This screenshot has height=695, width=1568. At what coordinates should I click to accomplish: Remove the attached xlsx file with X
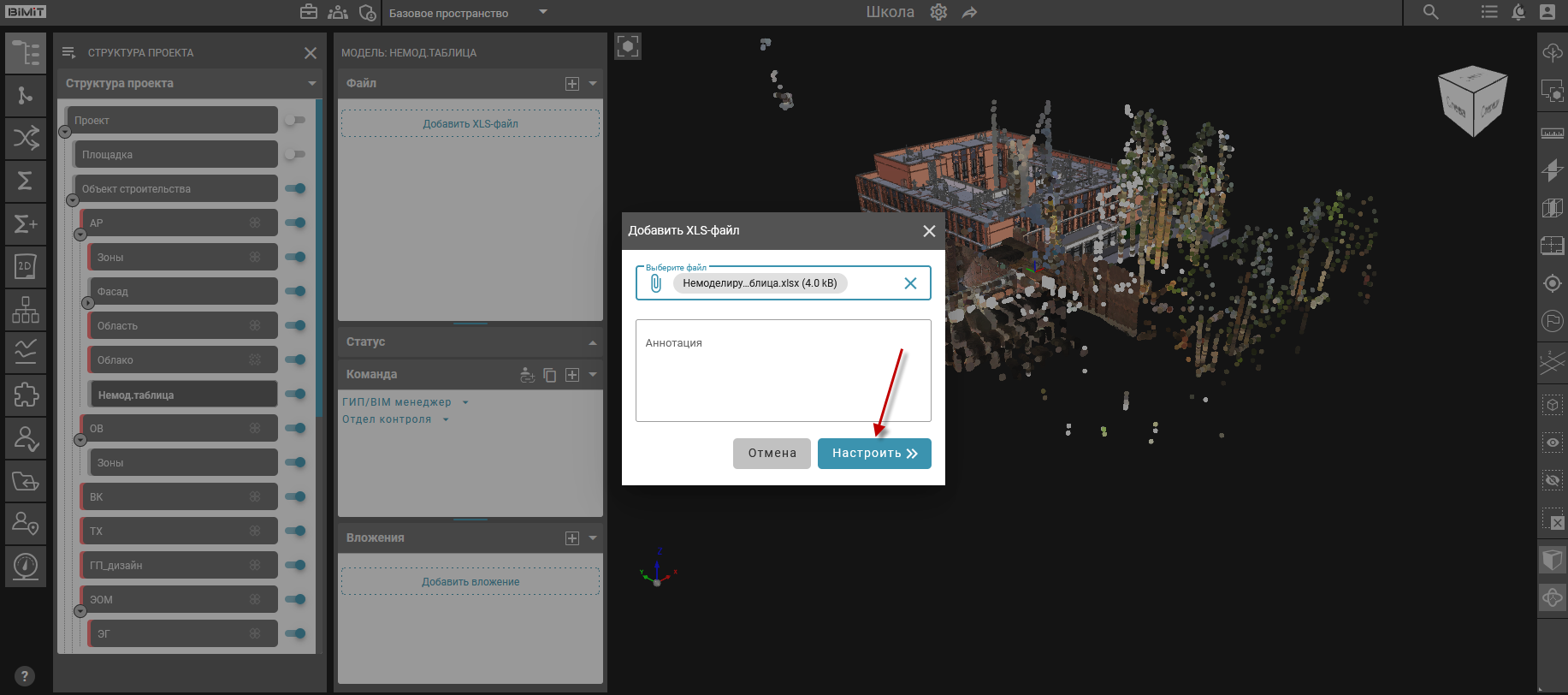pos(910,283)
